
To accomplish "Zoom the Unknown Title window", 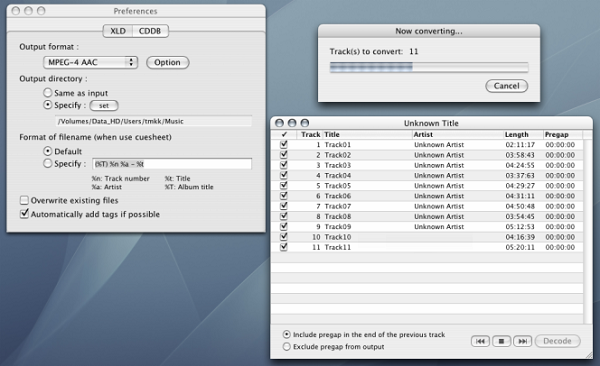I will 305,123.
